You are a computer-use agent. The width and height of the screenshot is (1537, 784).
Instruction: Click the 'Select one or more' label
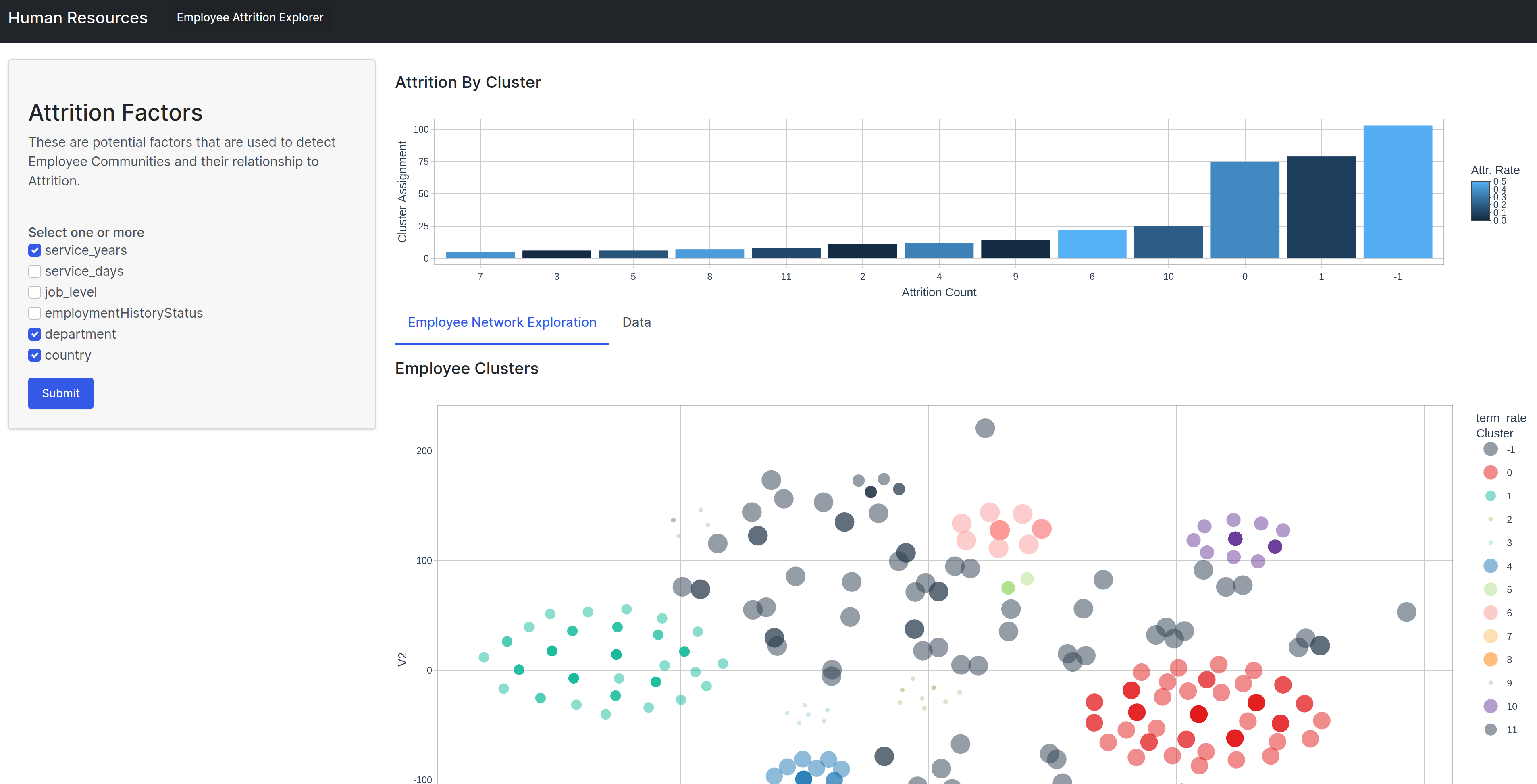87,233
